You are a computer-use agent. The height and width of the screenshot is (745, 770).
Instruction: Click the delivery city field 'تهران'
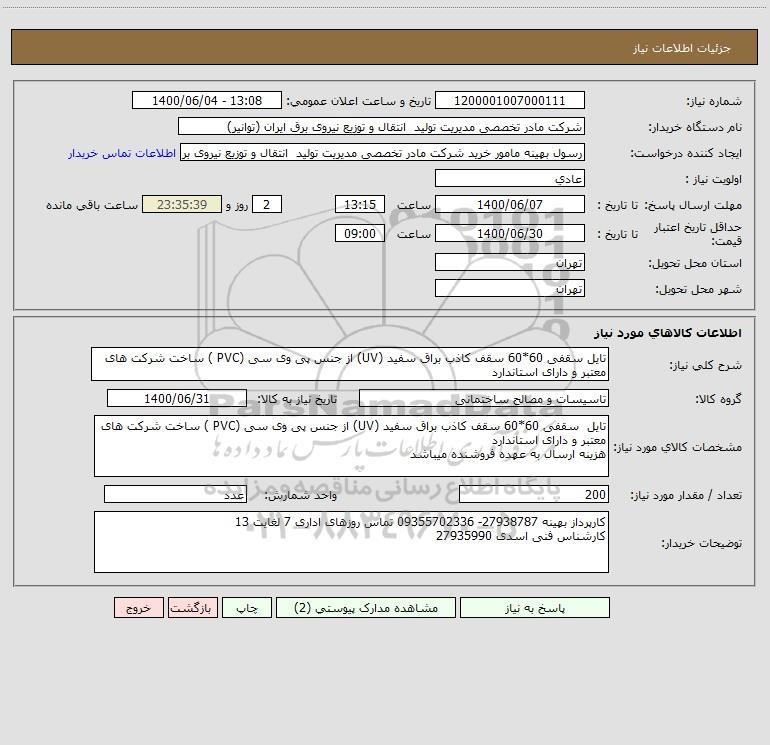(510, 289)
